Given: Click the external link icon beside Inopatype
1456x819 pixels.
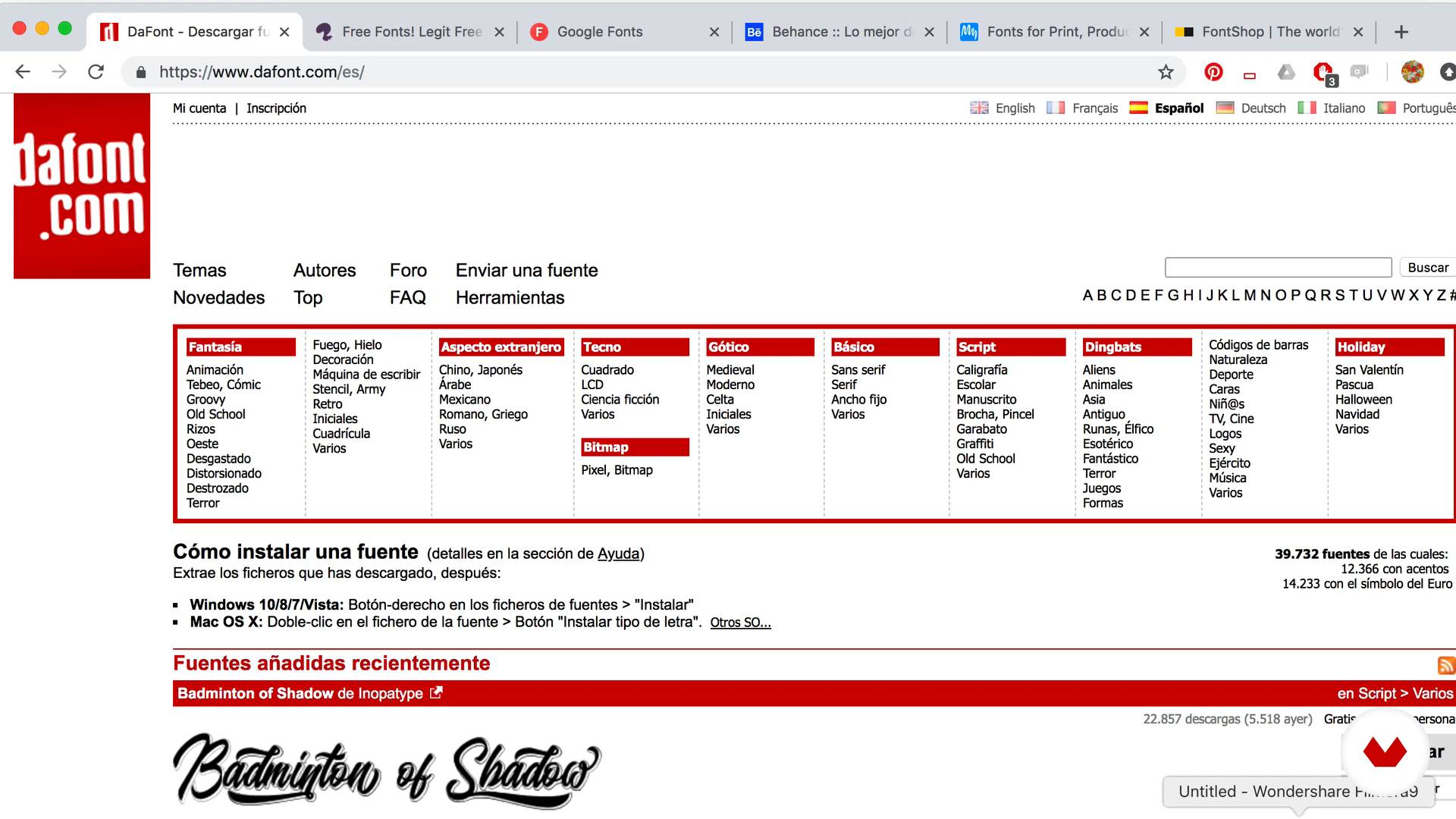Looking at the screenshot, I should 436,692.
